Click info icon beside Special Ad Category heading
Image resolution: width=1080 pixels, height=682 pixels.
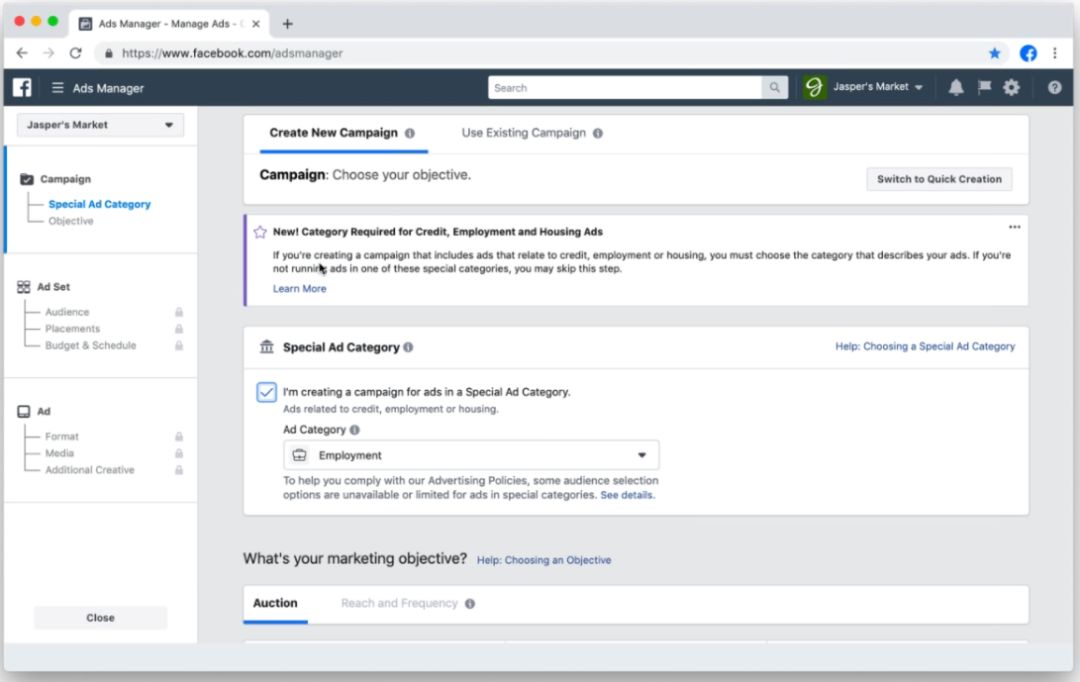point(408,348)
